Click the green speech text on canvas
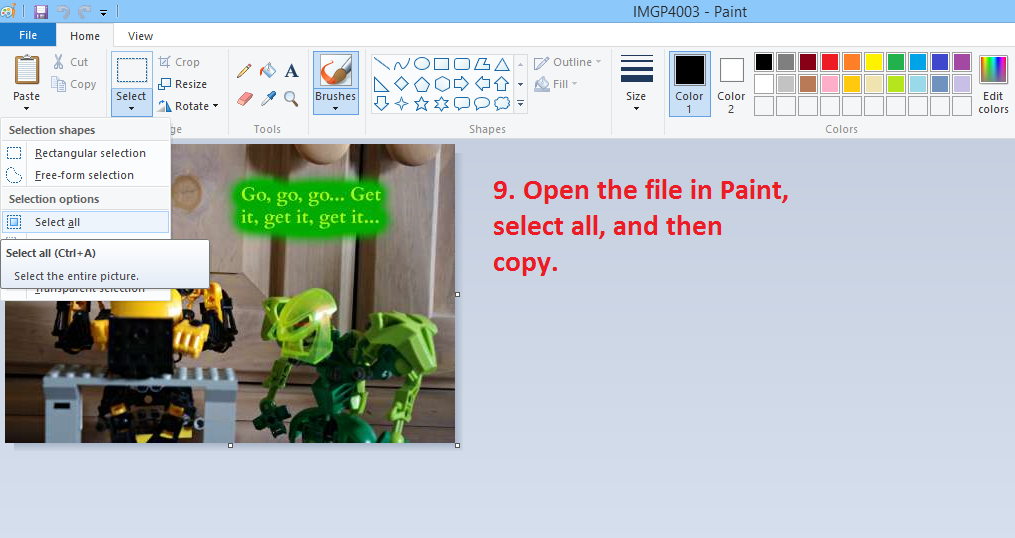 [311, 205]
